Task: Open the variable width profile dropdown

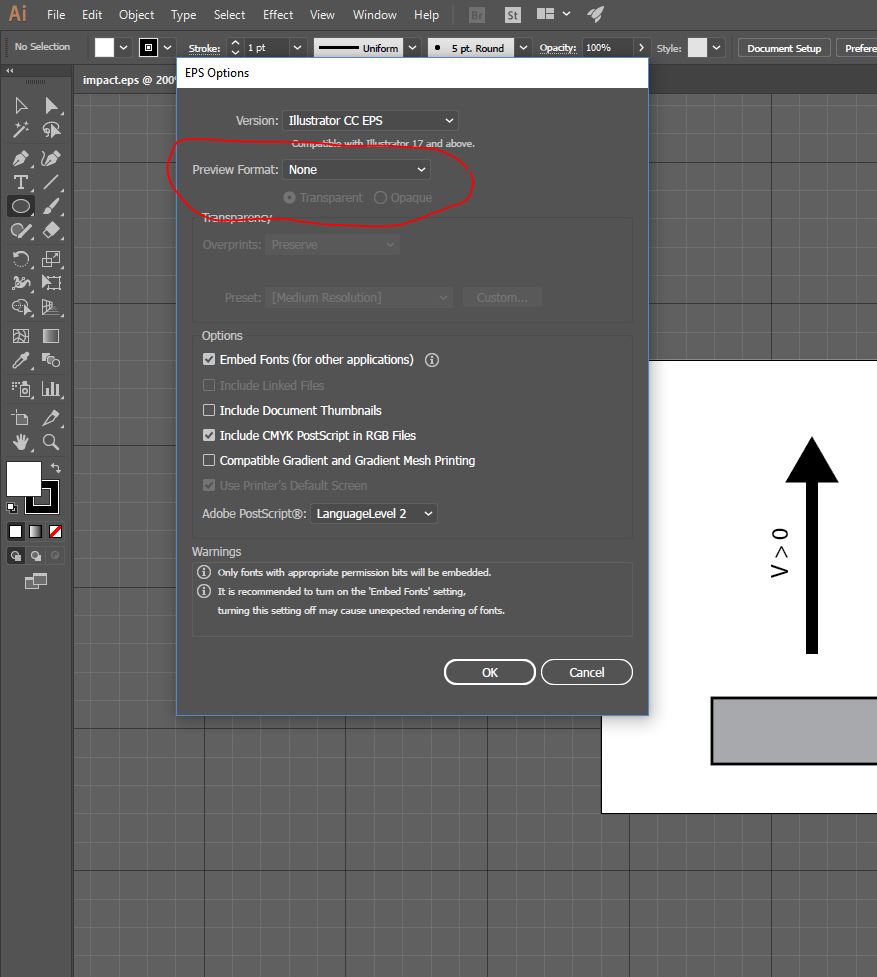Action: click(x=412, y=48)
